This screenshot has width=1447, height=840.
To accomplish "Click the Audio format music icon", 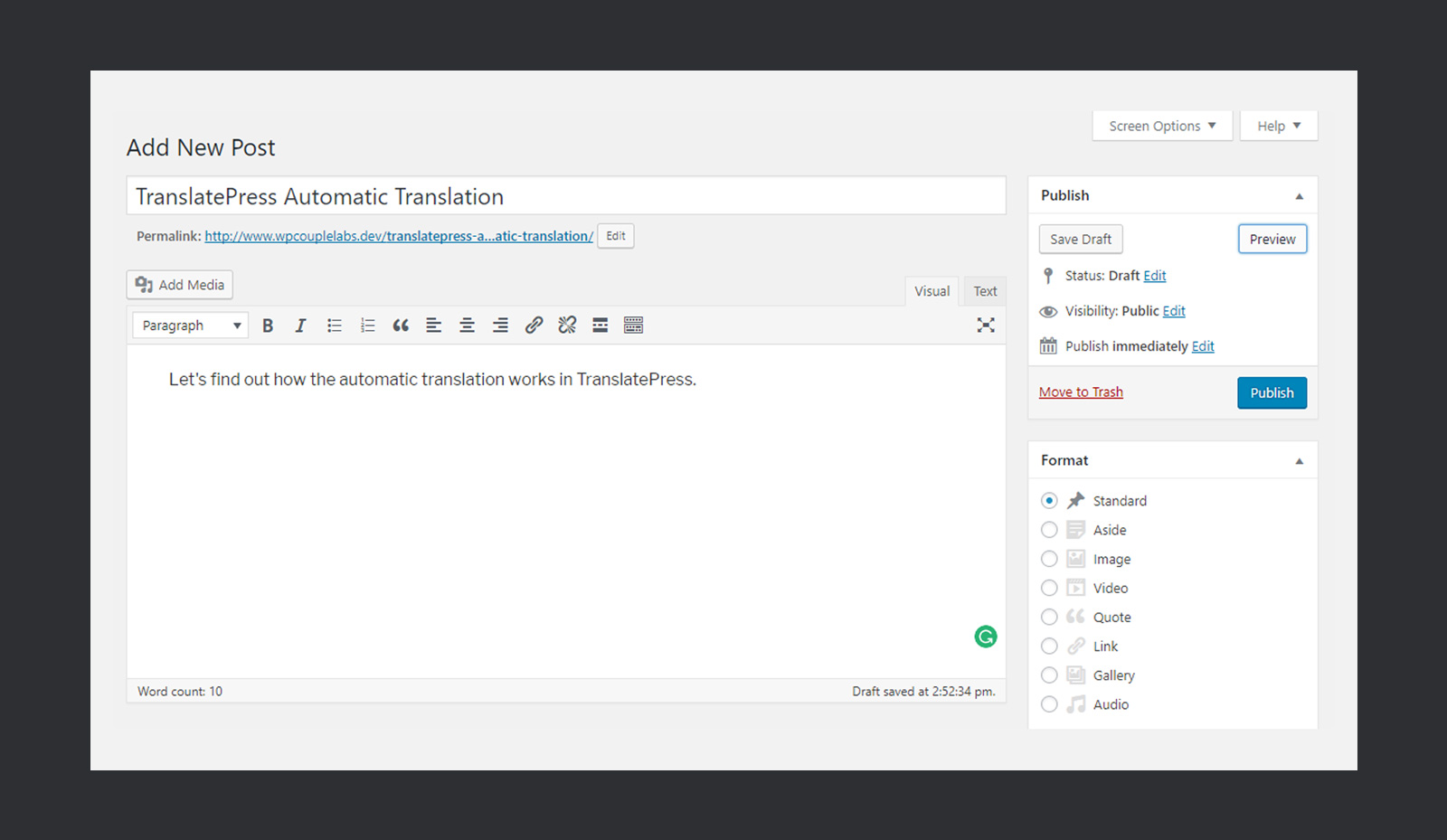I will pos(1075,704).
